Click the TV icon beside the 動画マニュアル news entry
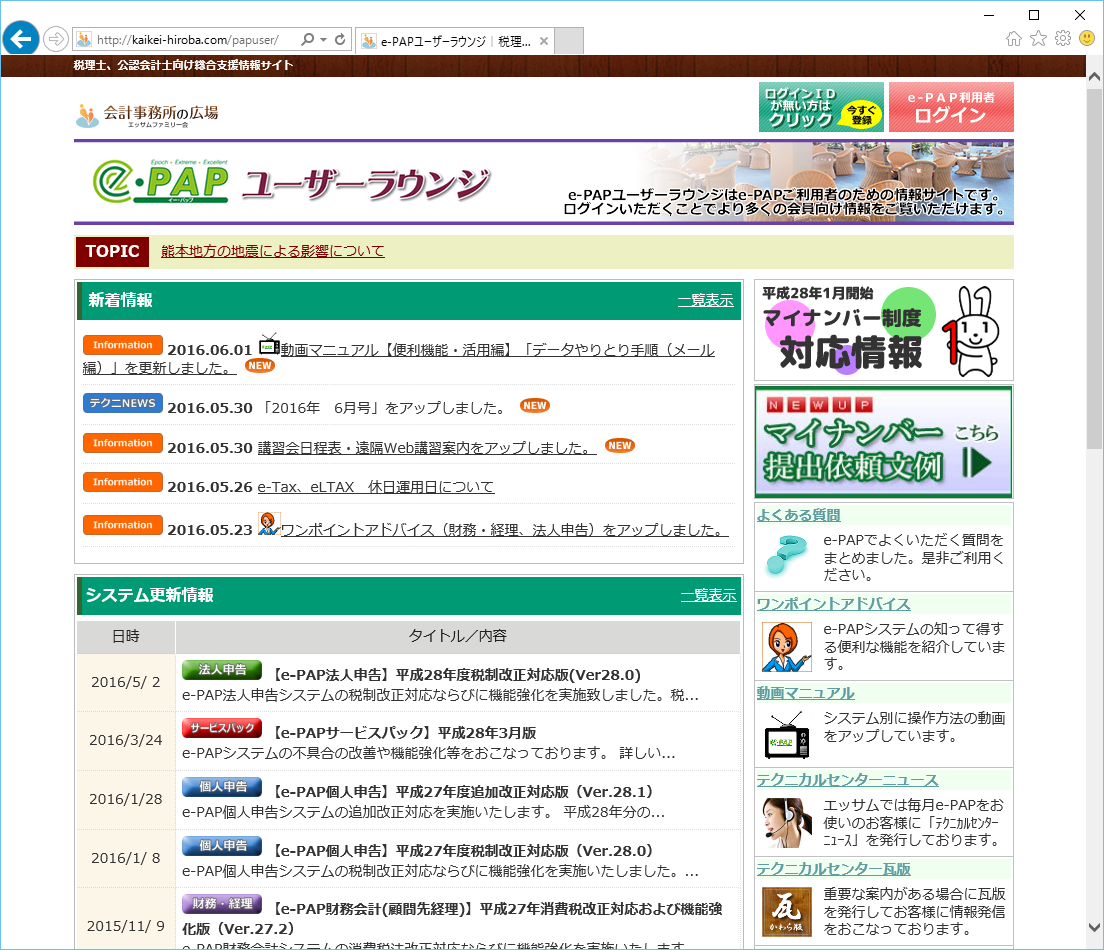Viewport: 1104px width, 950px height. tap(269, 345)
